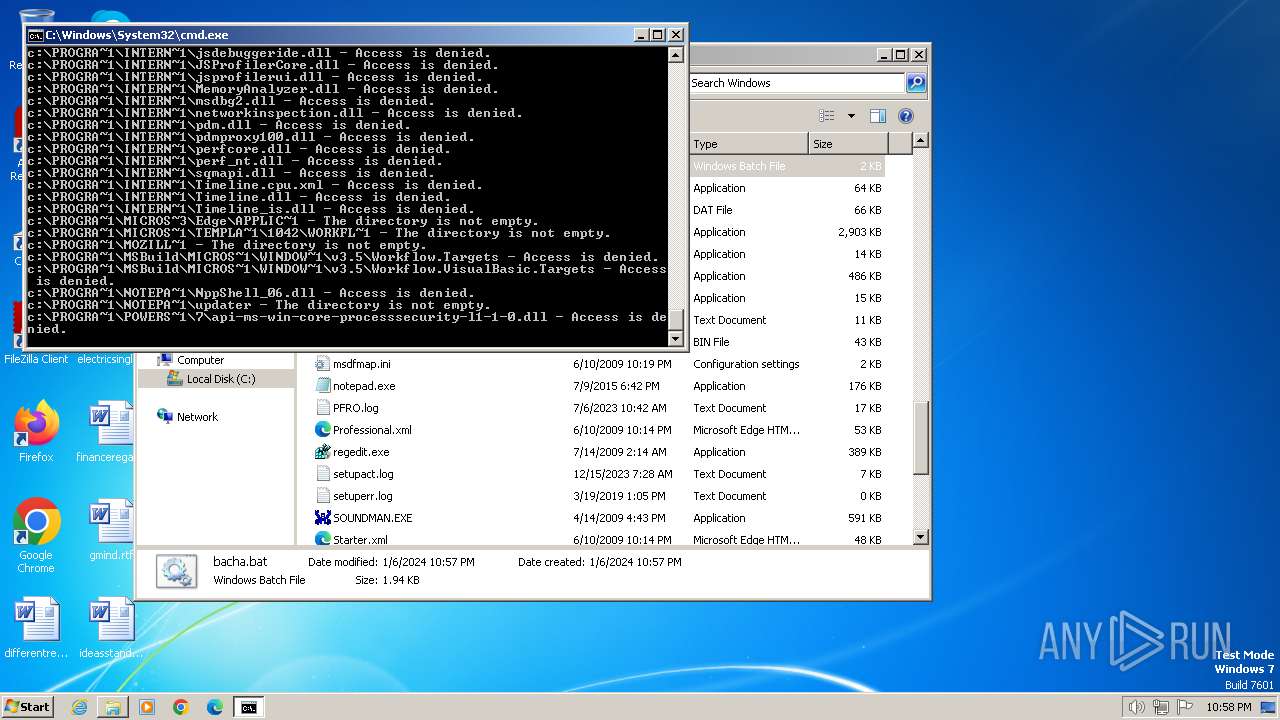This screenshot has width=1280, height=720.
Task: Select Computer in the navigation pane
Action: 200,360
